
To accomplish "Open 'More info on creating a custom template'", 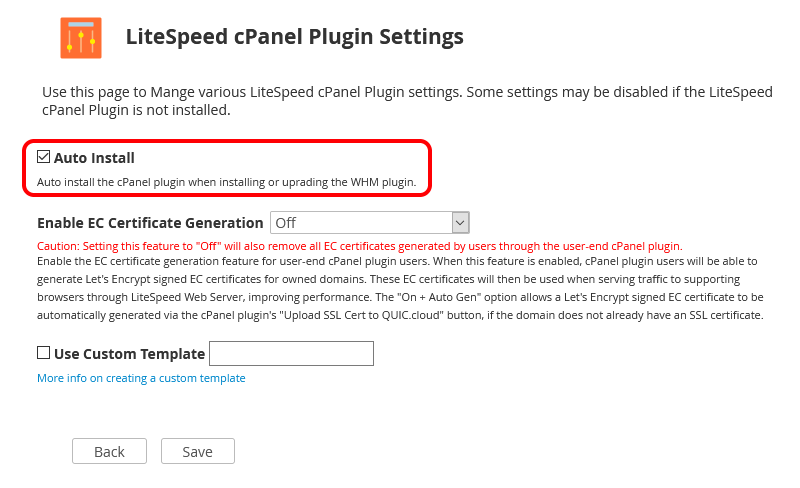I will pos(141,378).
